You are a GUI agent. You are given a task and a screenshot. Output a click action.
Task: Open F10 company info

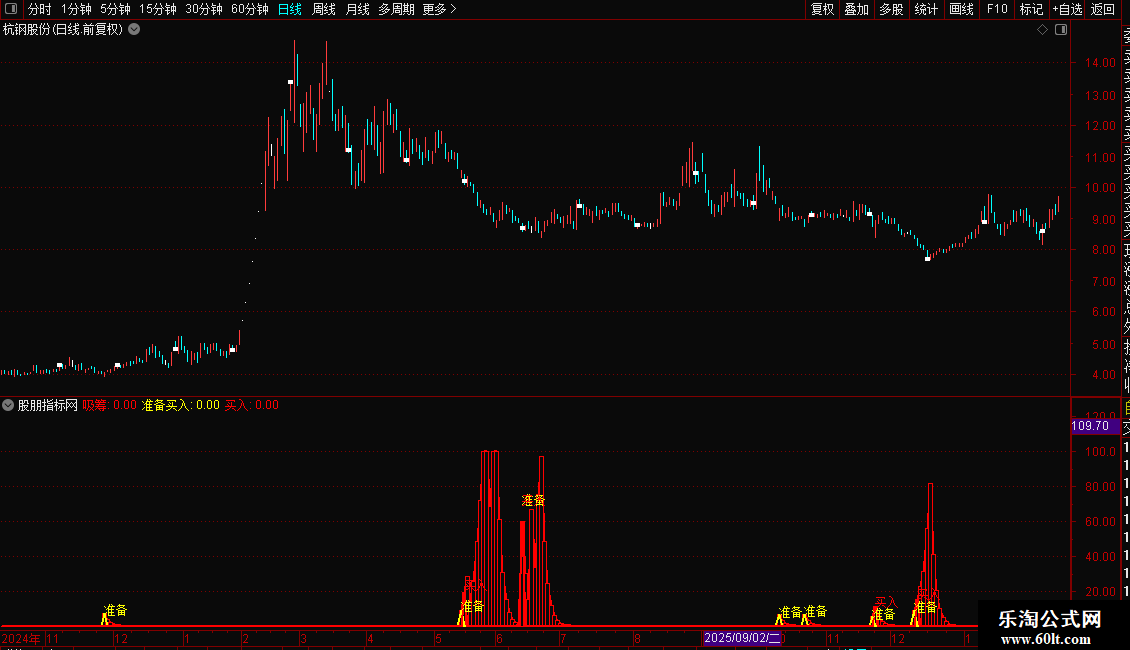(997, 9)
